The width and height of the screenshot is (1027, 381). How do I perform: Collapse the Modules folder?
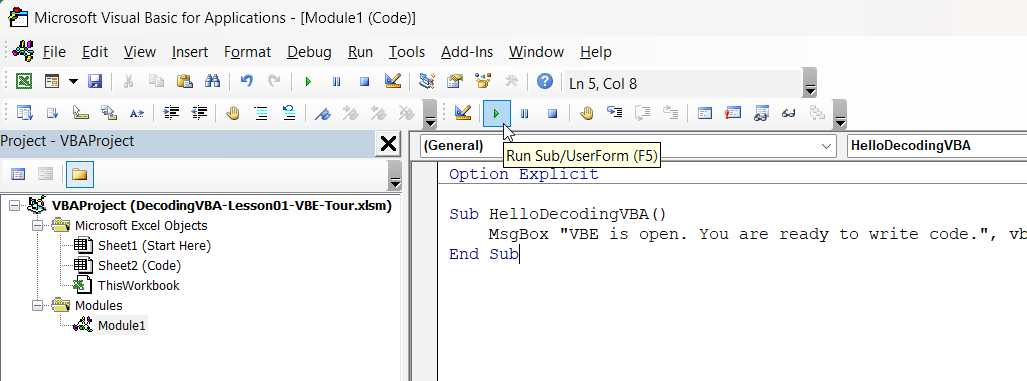(x=37, y=305)
